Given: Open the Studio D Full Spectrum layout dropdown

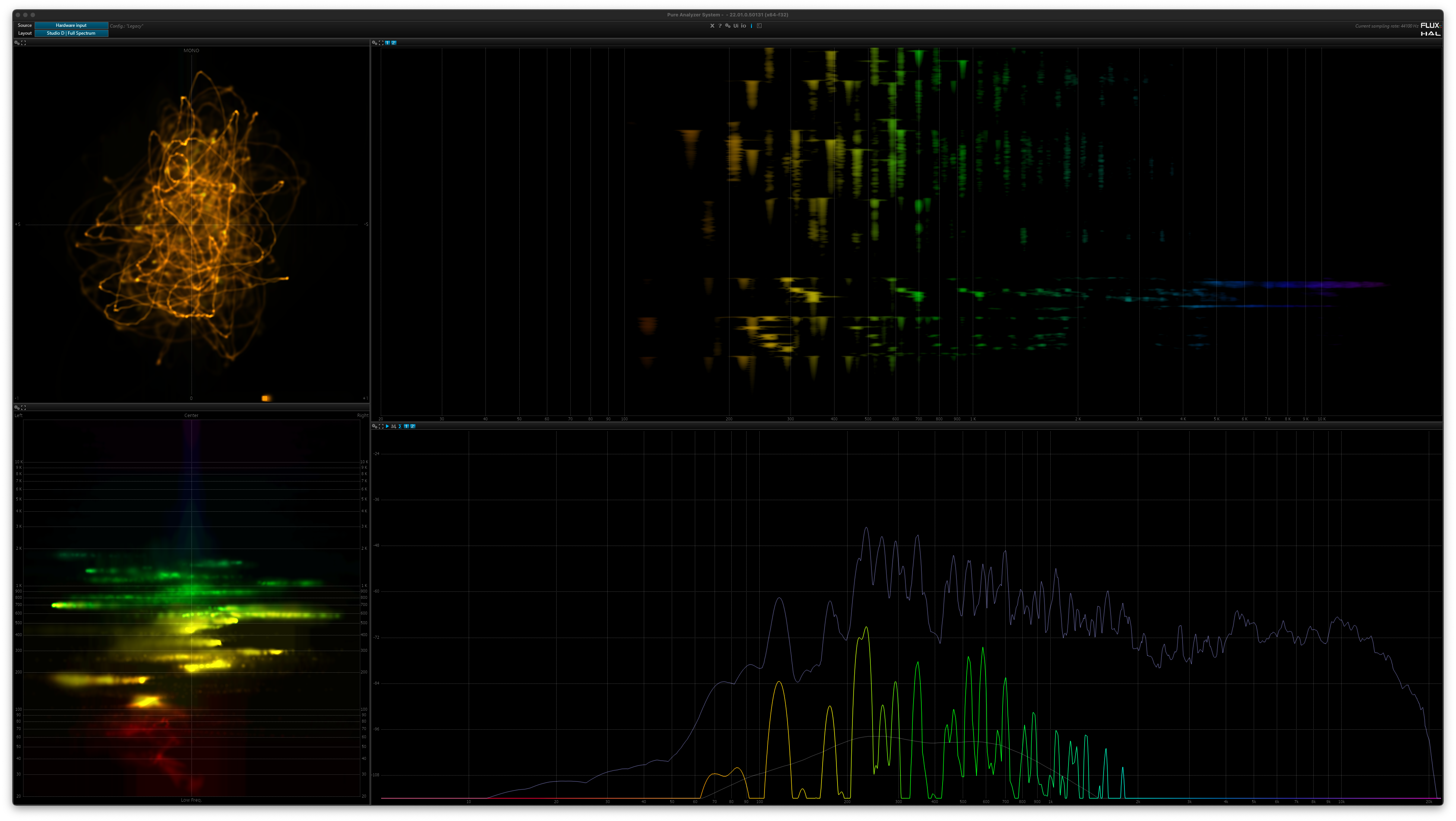Looking at the screenshot, I should click(71, 34).
